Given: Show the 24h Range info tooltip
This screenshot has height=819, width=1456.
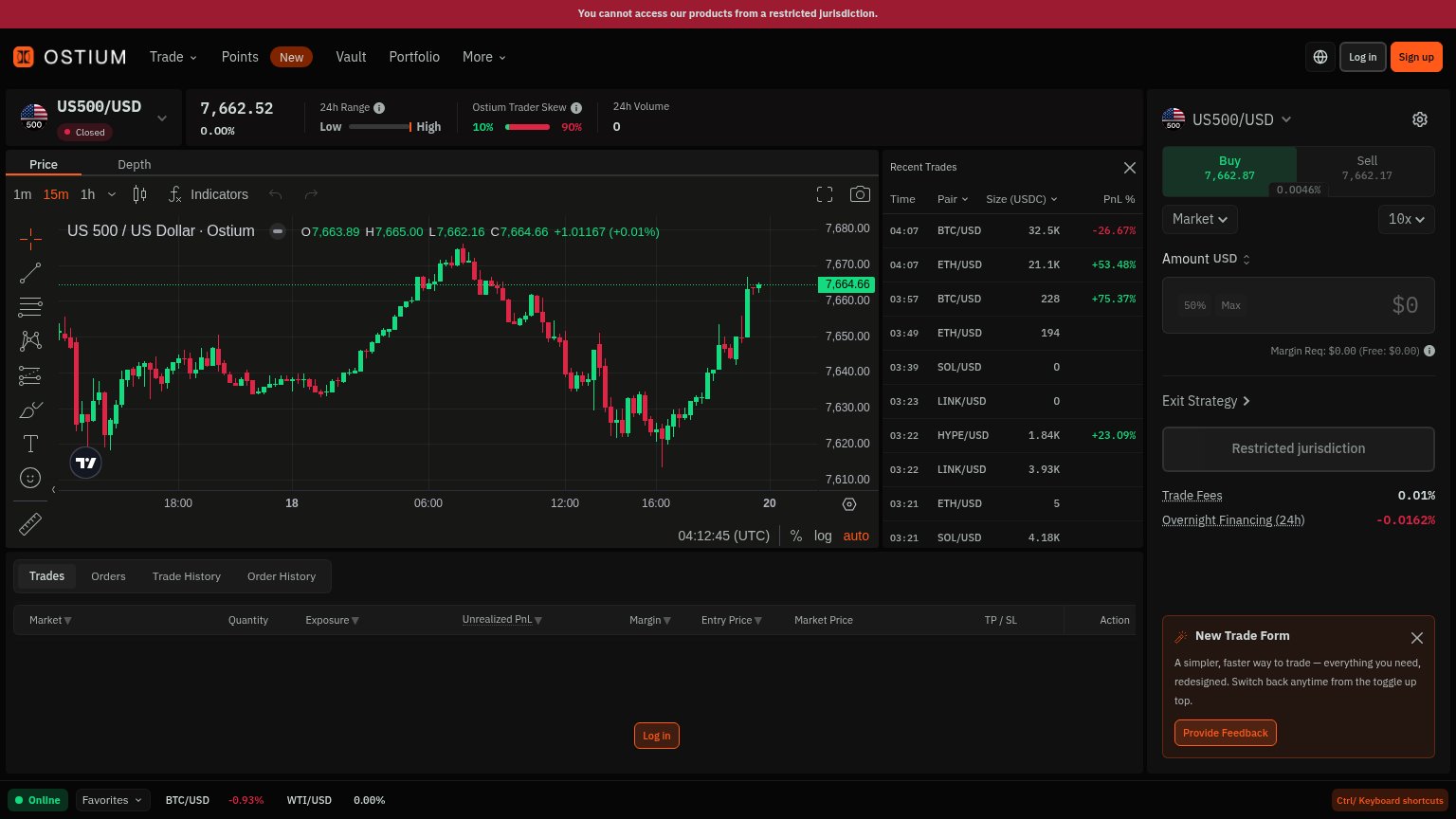Looking at the screenshot, I should [379, 108].
